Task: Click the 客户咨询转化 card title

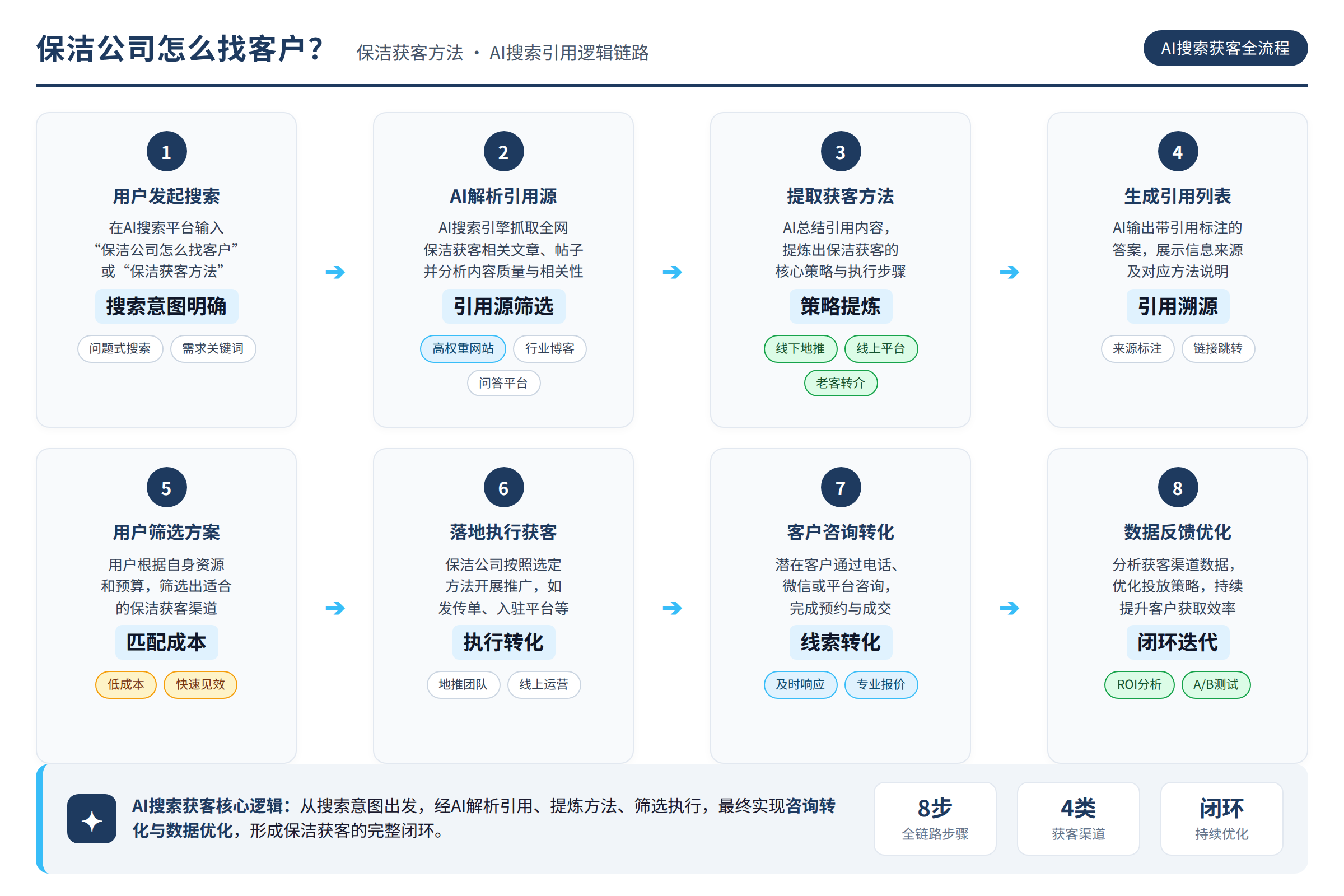Action: coord(841,532)
